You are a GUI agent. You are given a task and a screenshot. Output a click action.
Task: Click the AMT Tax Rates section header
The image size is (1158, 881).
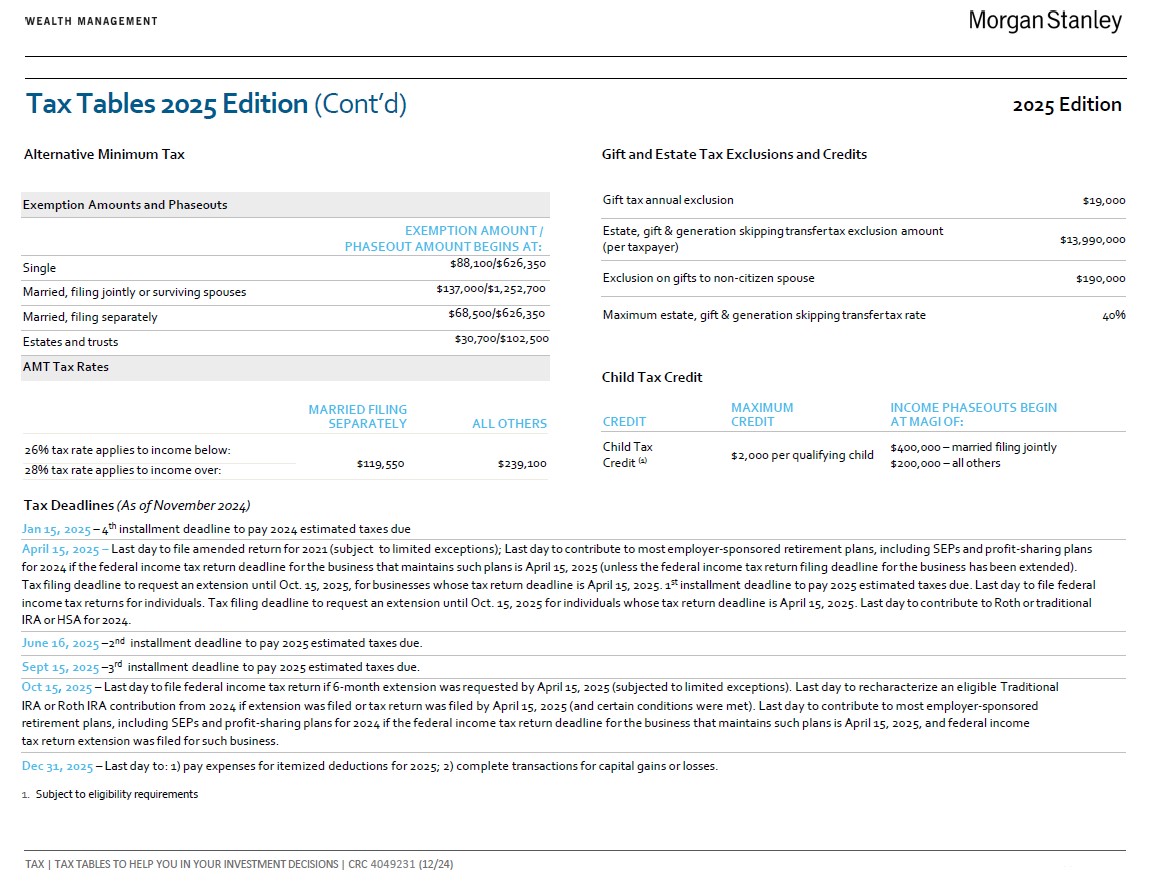[x=66, y=367]
